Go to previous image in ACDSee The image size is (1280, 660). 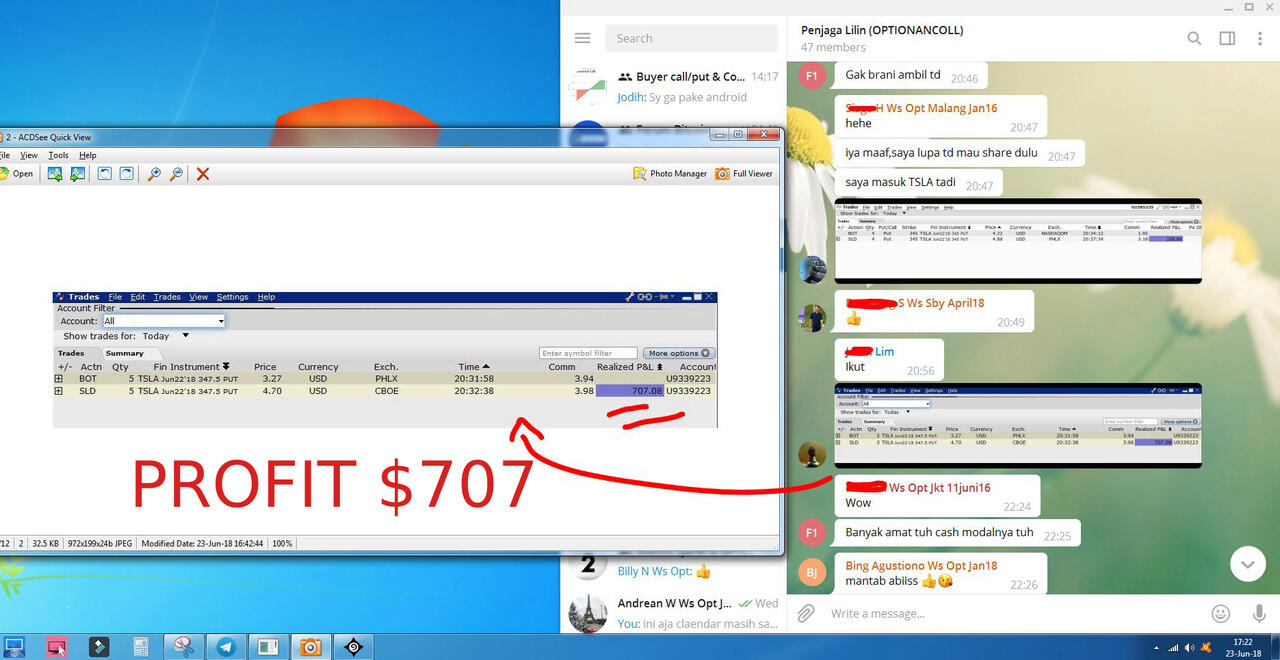55,174
